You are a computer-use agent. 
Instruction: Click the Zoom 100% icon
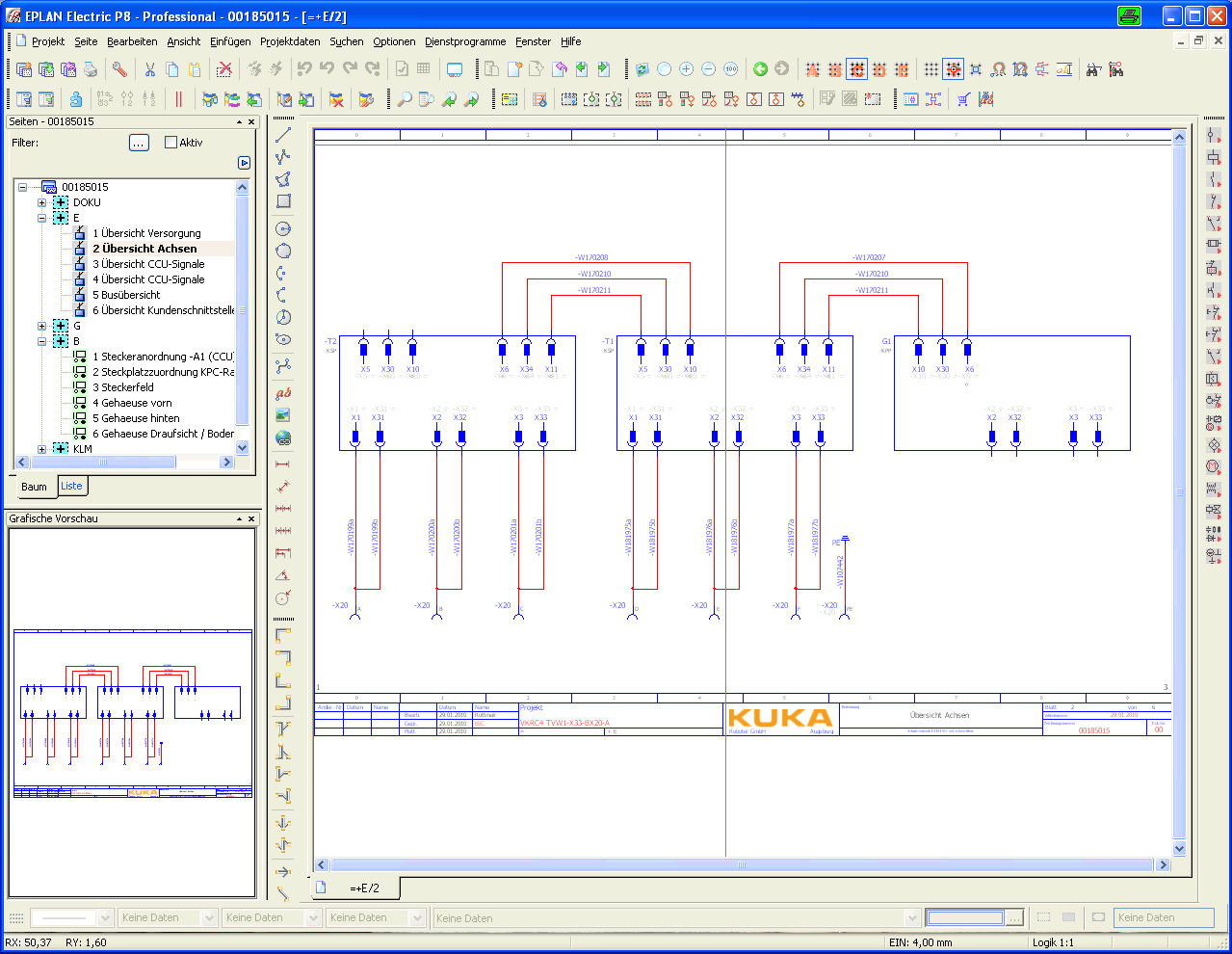730,69
